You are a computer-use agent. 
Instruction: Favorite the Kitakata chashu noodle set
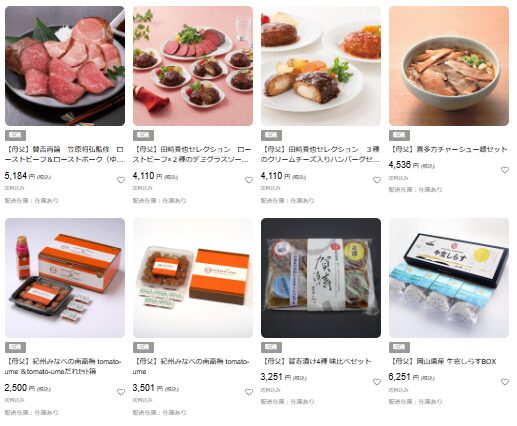point(505,170)
